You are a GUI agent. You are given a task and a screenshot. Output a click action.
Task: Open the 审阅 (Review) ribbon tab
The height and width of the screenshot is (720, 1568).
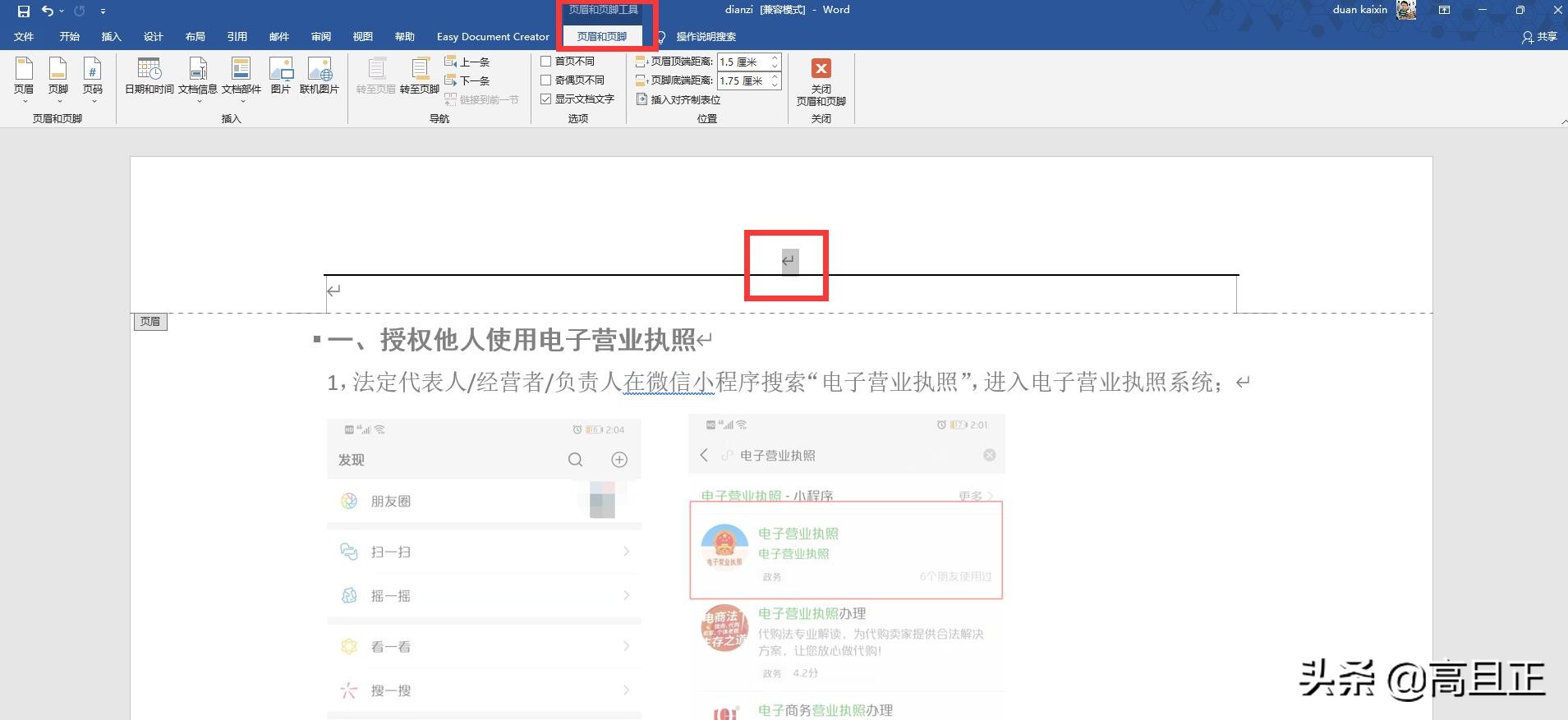tap(320, 37)
